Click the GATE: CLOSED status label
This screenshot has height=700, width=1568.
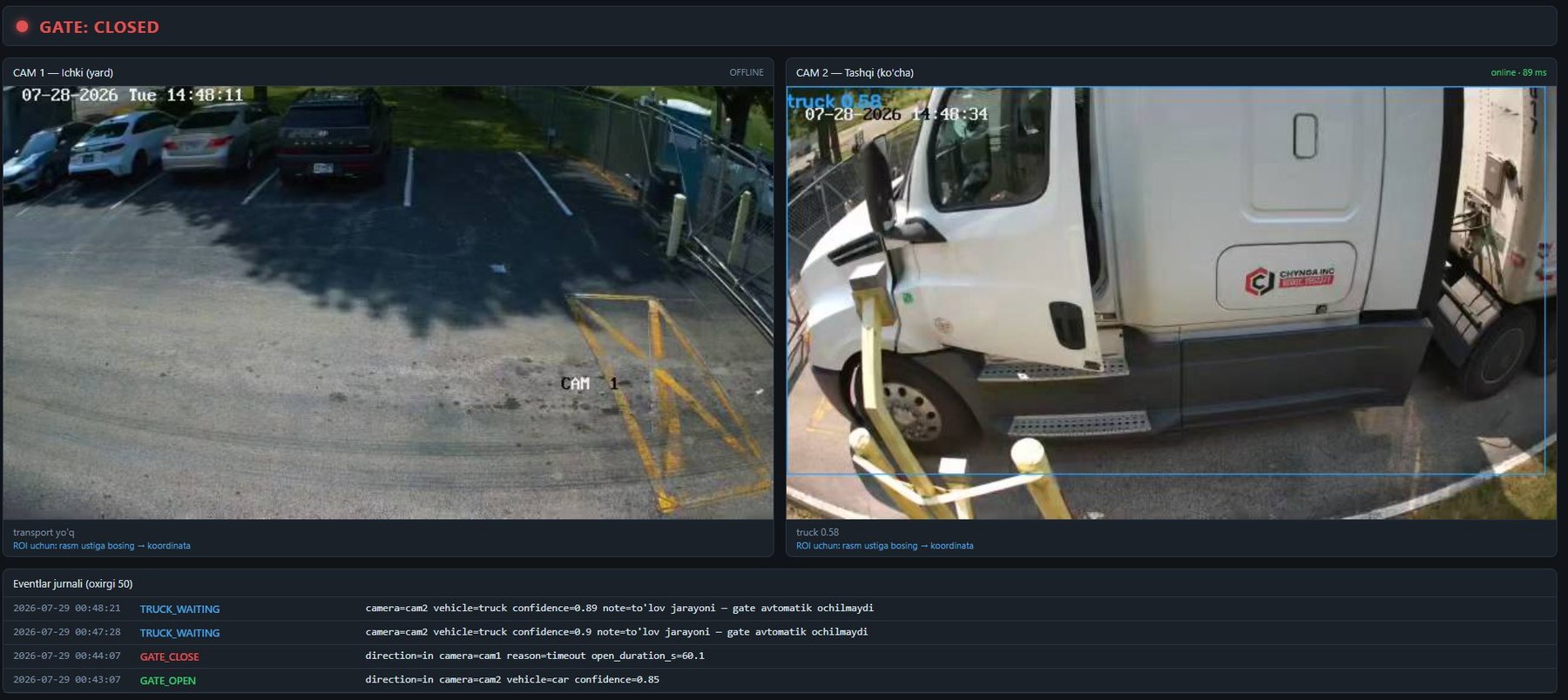pos(99,27)
